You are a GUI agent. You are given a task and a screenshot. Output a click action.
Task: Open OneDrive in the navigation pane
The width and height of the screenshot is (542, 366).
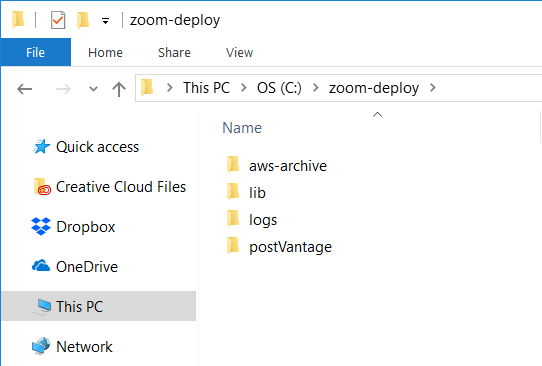[75, 267]
